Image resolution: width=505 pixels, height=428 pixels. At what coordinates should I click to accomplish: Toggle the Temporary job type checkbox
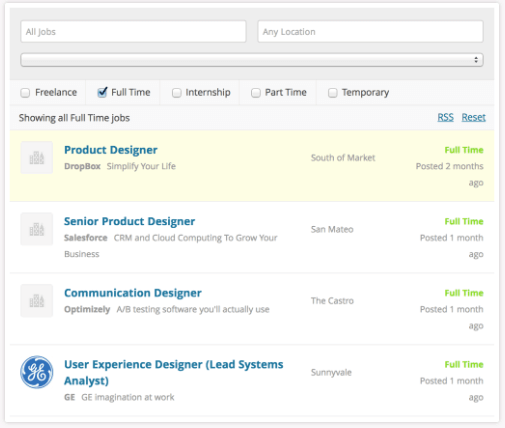pyautogui.click(x=333, y=93)
